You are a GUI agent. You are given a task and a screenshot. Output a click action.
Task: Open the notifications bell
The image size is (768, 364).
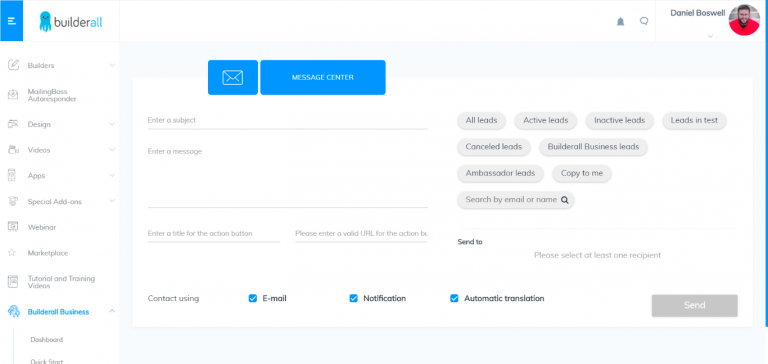621,22
